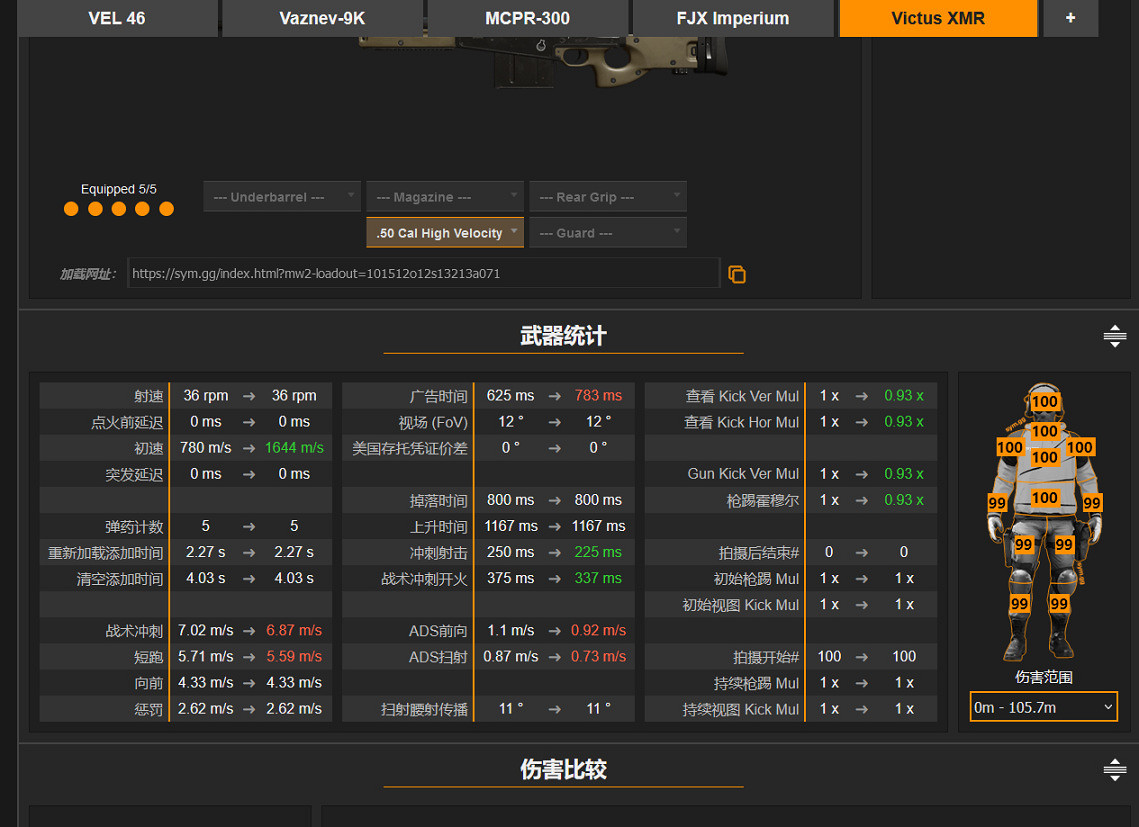
Task: Select the FJX Imperium tab
Action: [x=733, y=18]
